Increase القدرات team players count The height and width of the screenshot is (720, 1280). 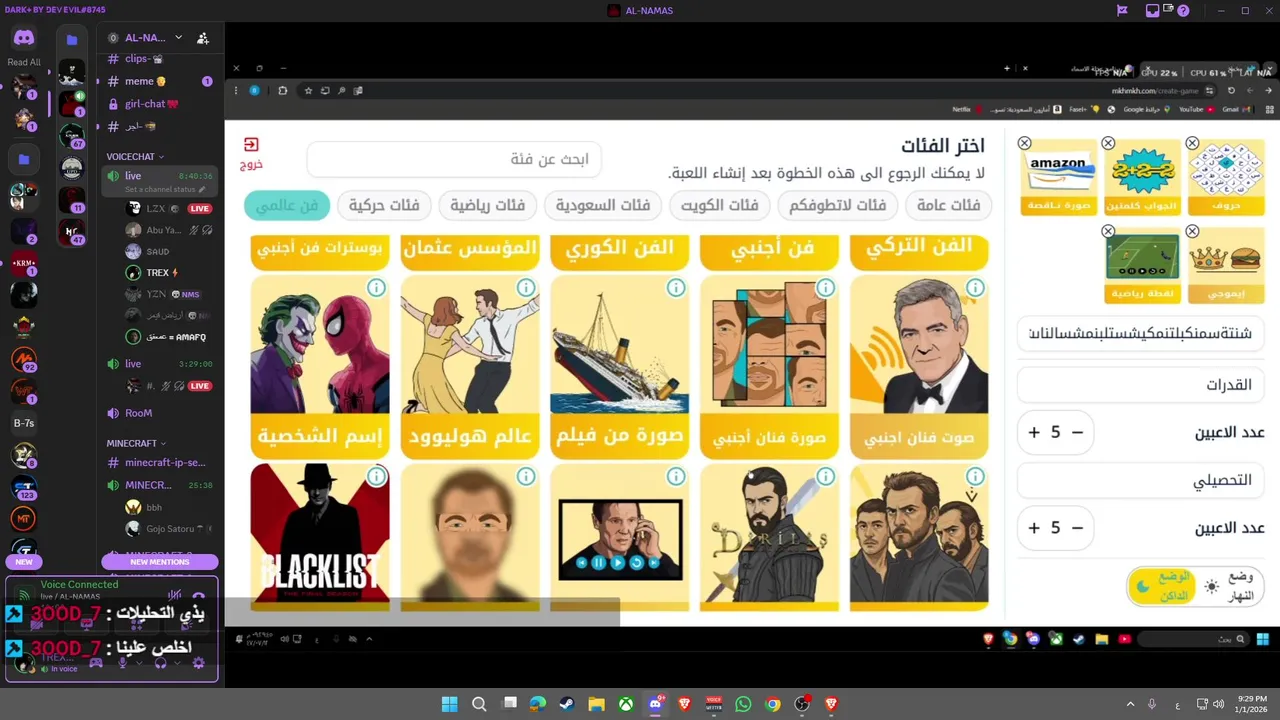[1034, 432]
